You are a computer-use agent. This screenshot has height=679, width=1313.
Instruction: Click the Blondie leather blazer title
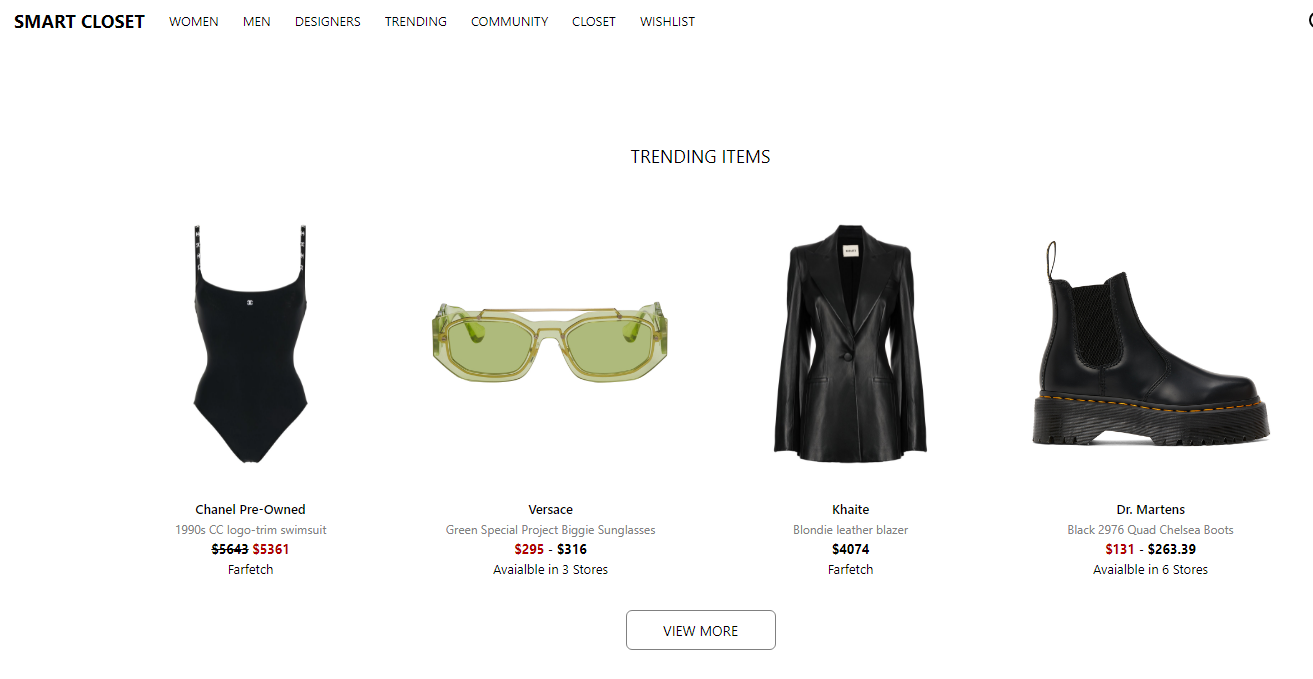pos(851,529)
